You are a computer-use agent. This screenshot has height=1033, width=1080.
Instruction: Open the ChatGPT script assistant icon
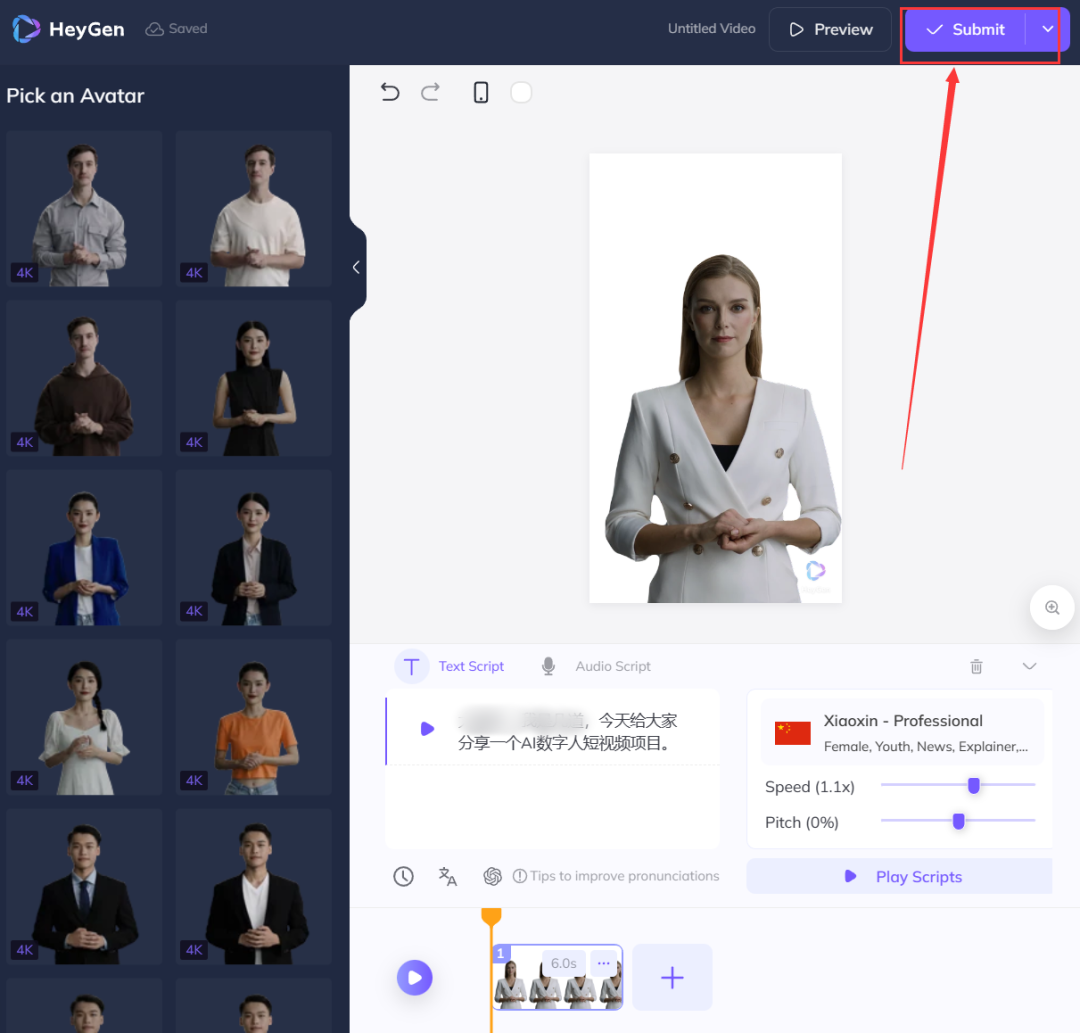[492, 876]
